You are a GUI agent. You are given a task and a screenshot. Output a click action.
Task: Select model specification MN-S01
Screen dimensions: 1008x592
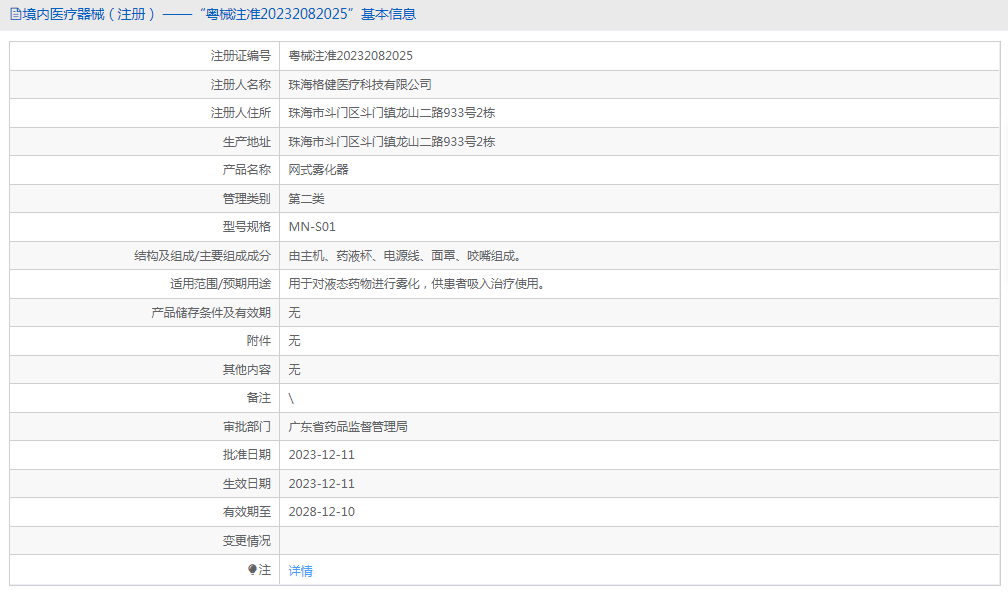[x=312, y=227]
